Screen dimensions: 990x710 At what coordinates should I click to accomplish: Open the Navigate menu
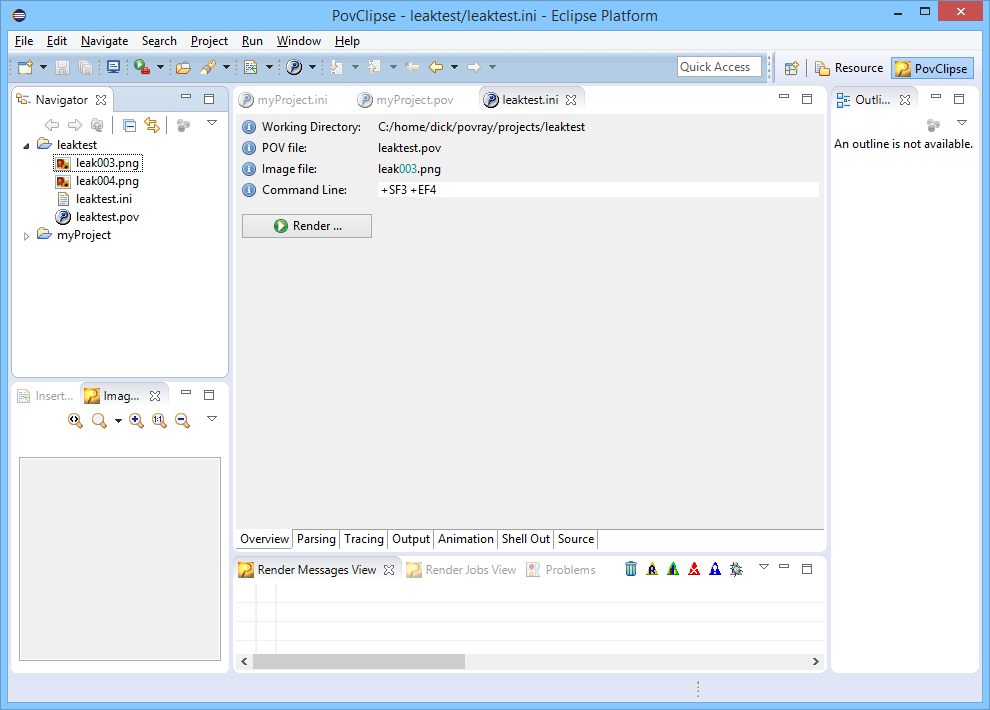104,41
